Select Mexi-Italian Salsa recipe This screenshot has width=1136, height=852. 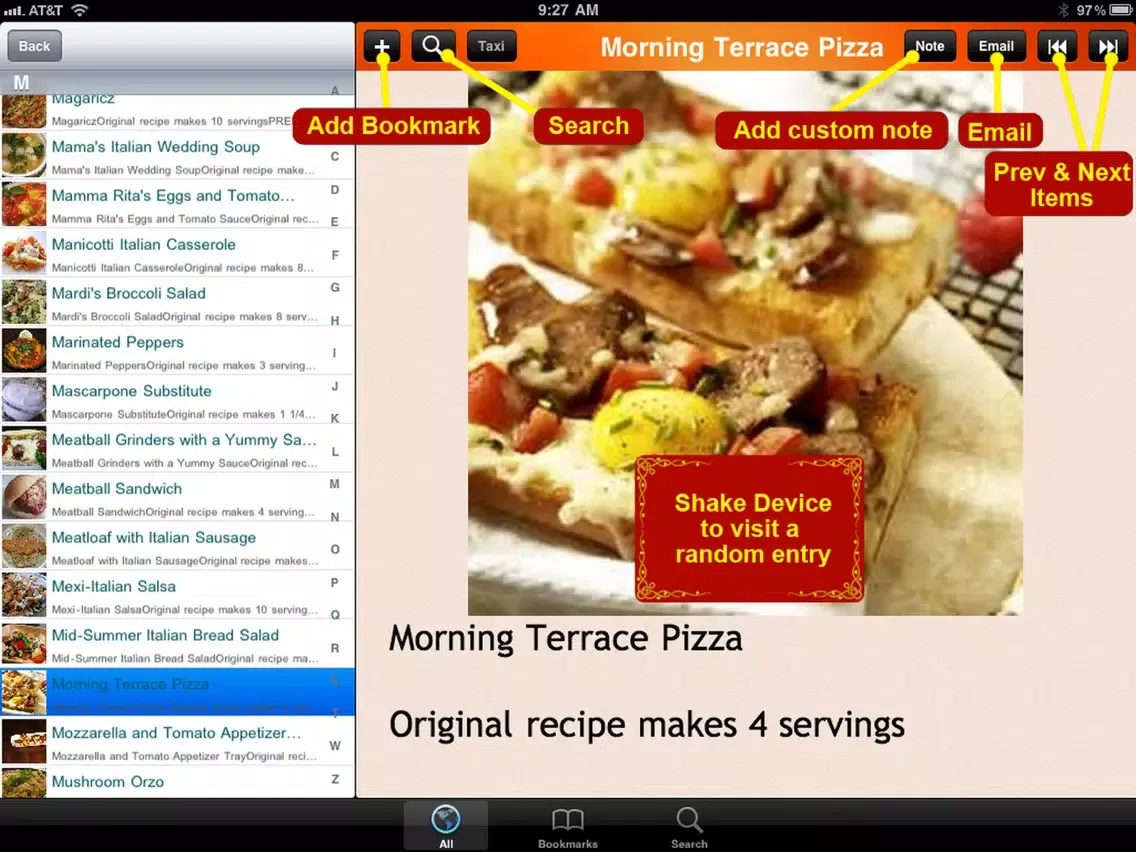(178, 596)
